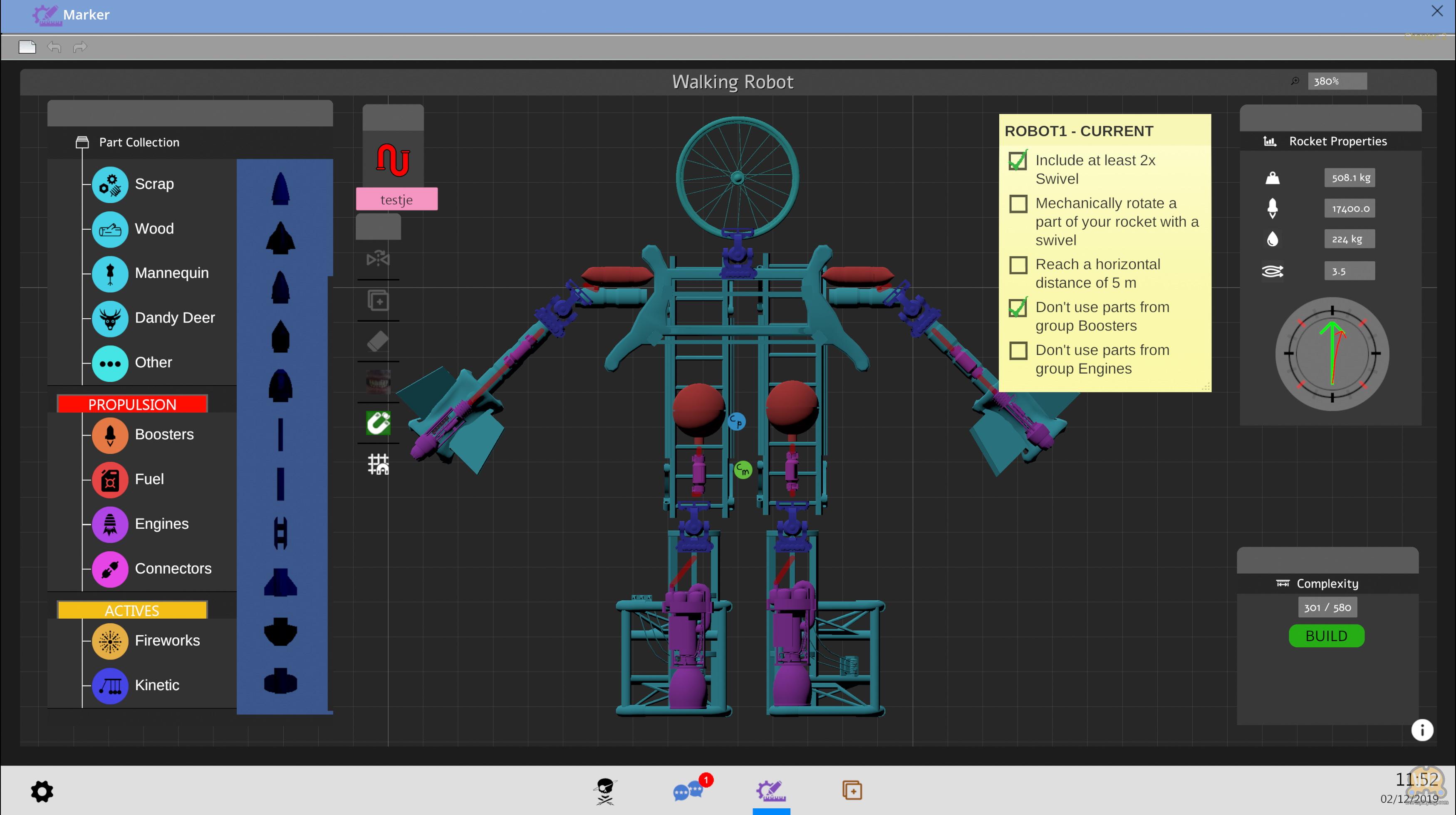
Task: Click the undo arrow in toolbar
Action: coord(54,47)
